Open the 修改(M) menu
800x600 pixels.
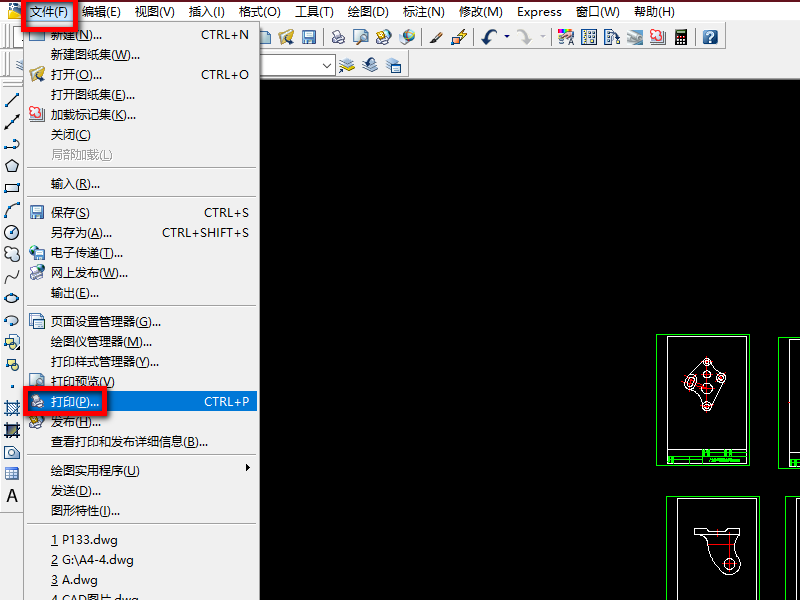[x=481, y=12]
